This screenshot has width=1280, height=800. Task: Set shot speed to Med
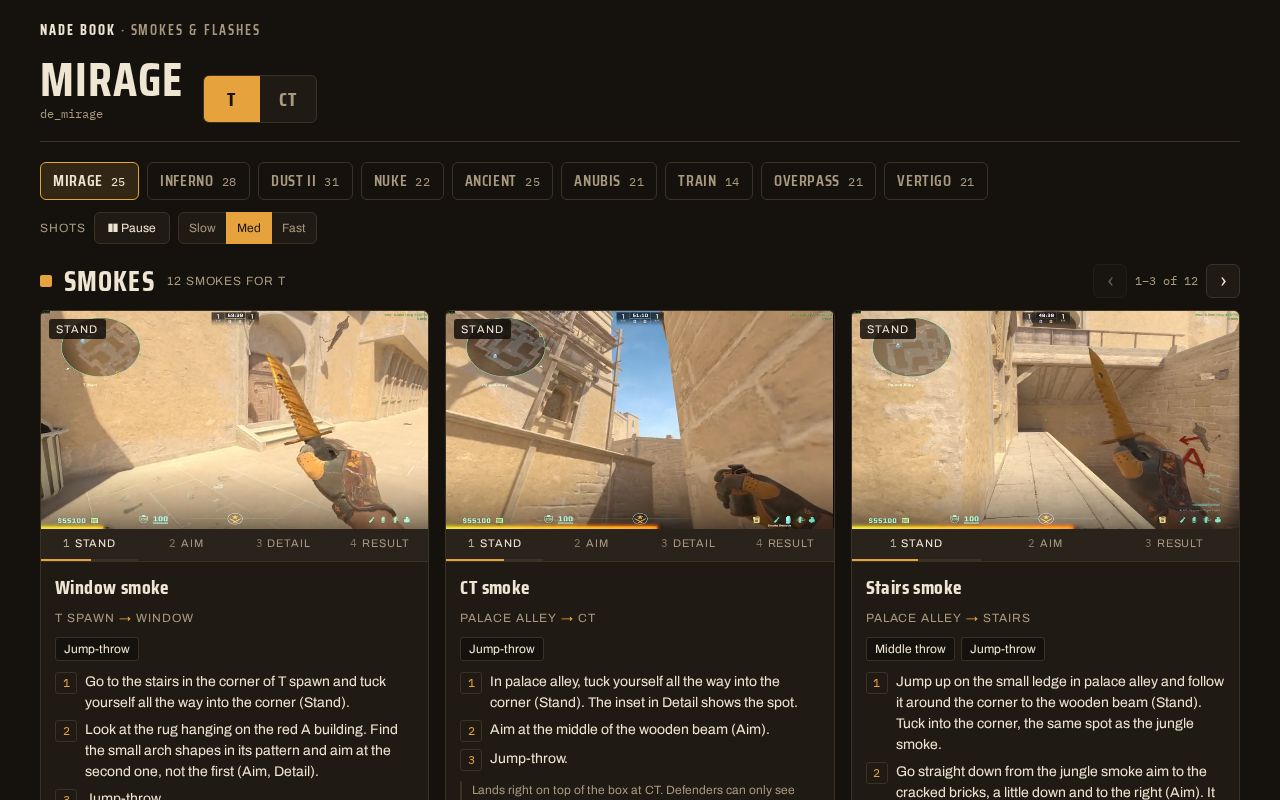click(x=249, y=228)
